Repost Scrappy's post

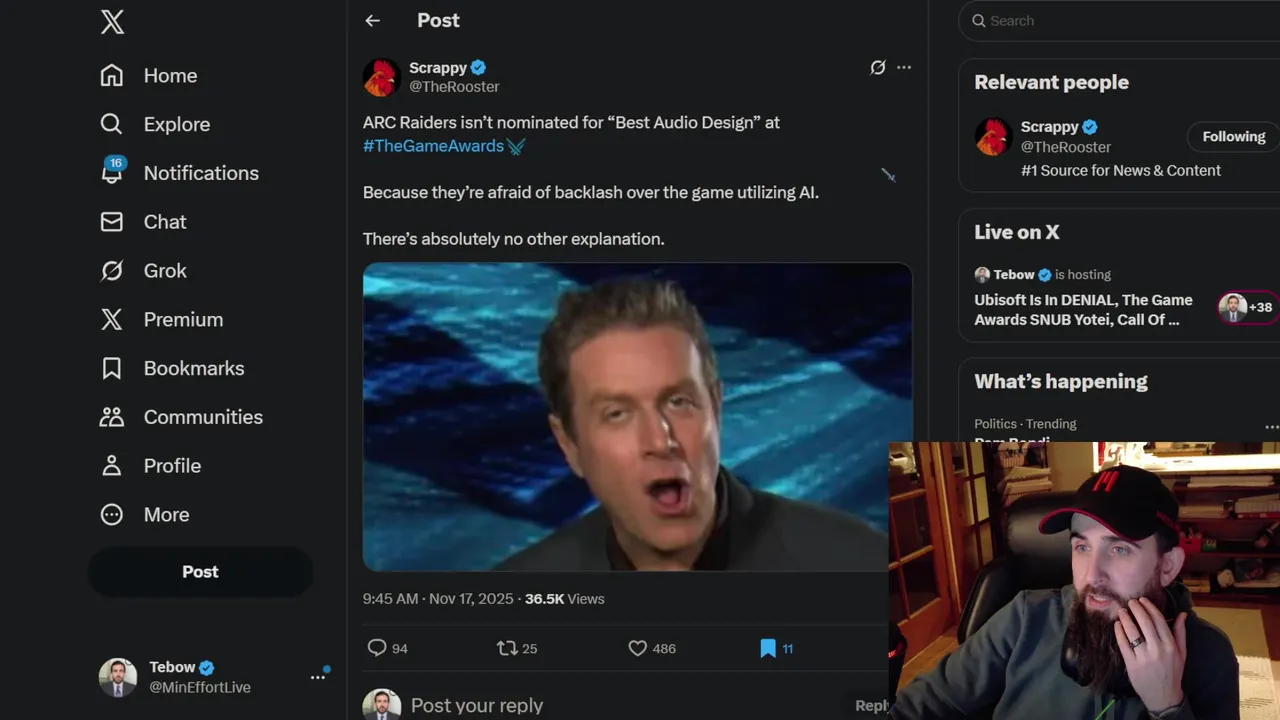point(508,648)
